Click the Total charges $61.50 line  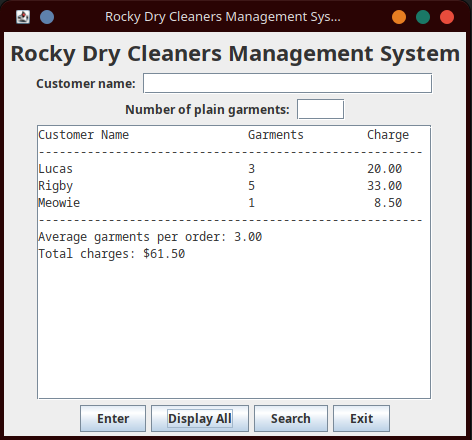pos(112,254)
